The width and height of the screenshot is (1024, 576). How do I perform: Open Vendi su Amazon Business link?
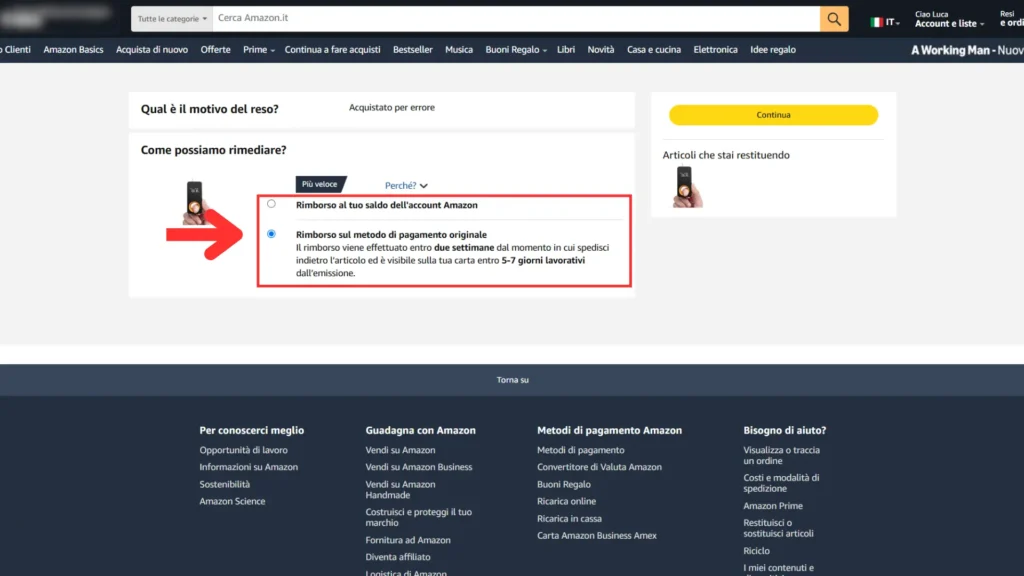click(419, 467)
